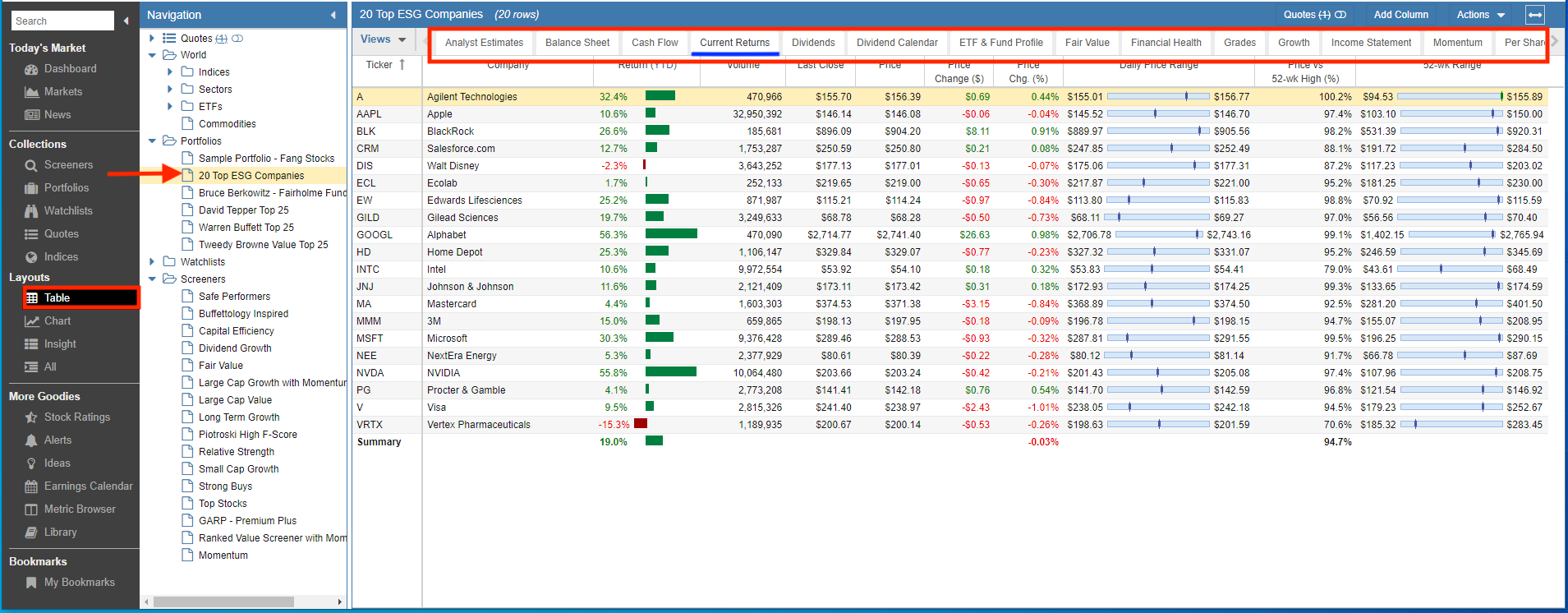Select the All layout icon
This screenshot has width=1568, height=613.
31,367
